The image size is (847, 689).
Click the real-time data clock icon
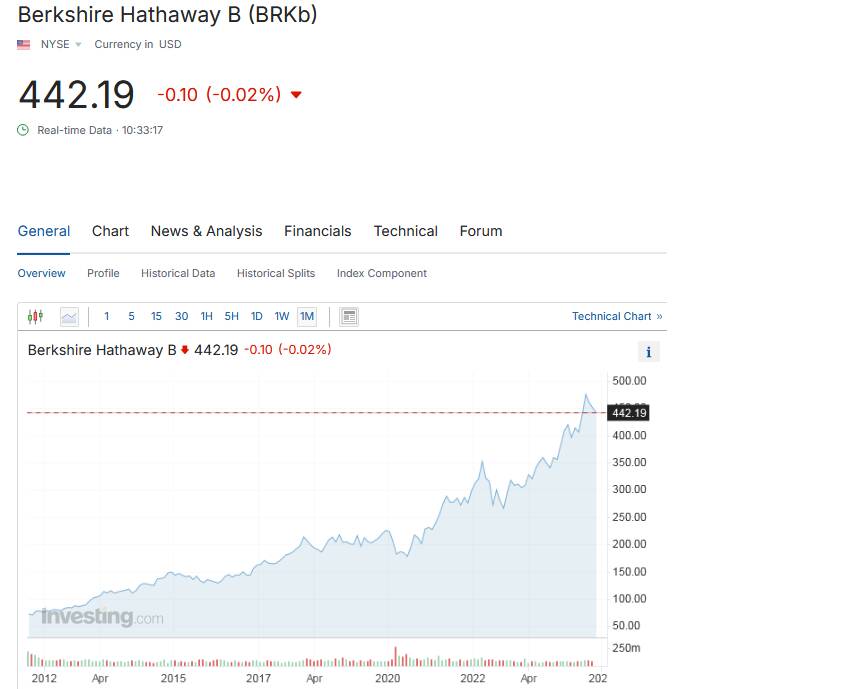click(x=21, y=129)
